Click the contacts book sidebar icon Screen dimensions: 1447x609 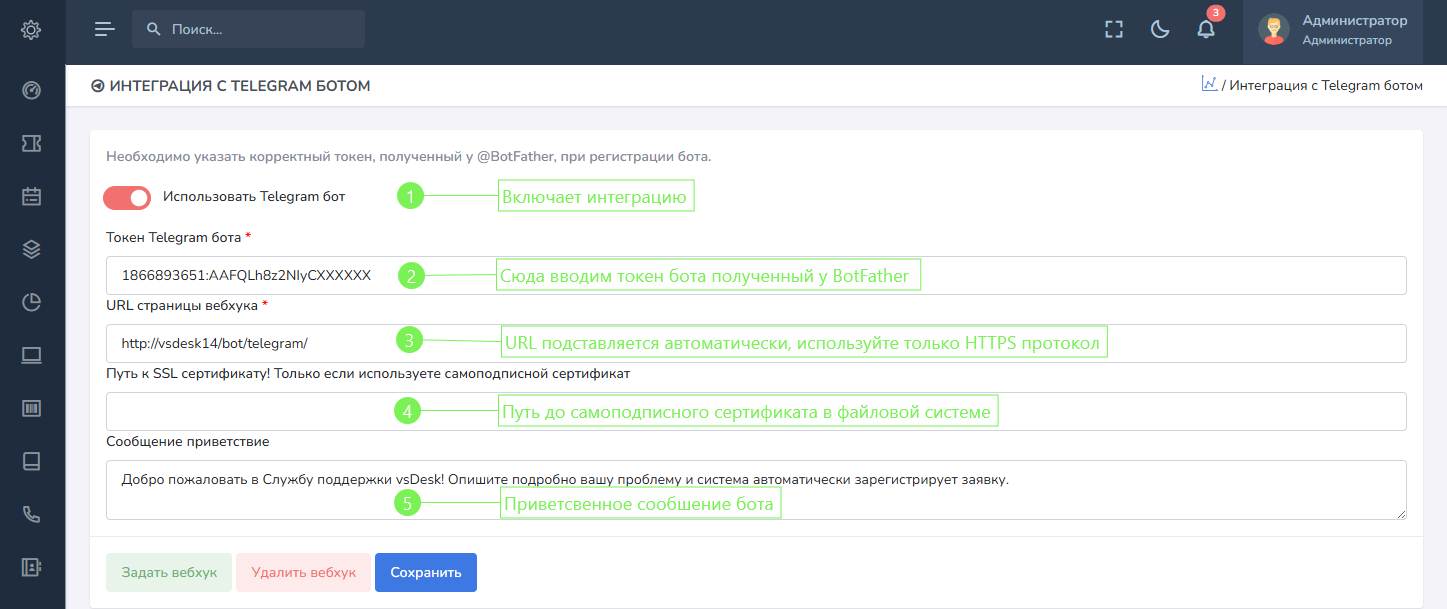coord(31,567)
